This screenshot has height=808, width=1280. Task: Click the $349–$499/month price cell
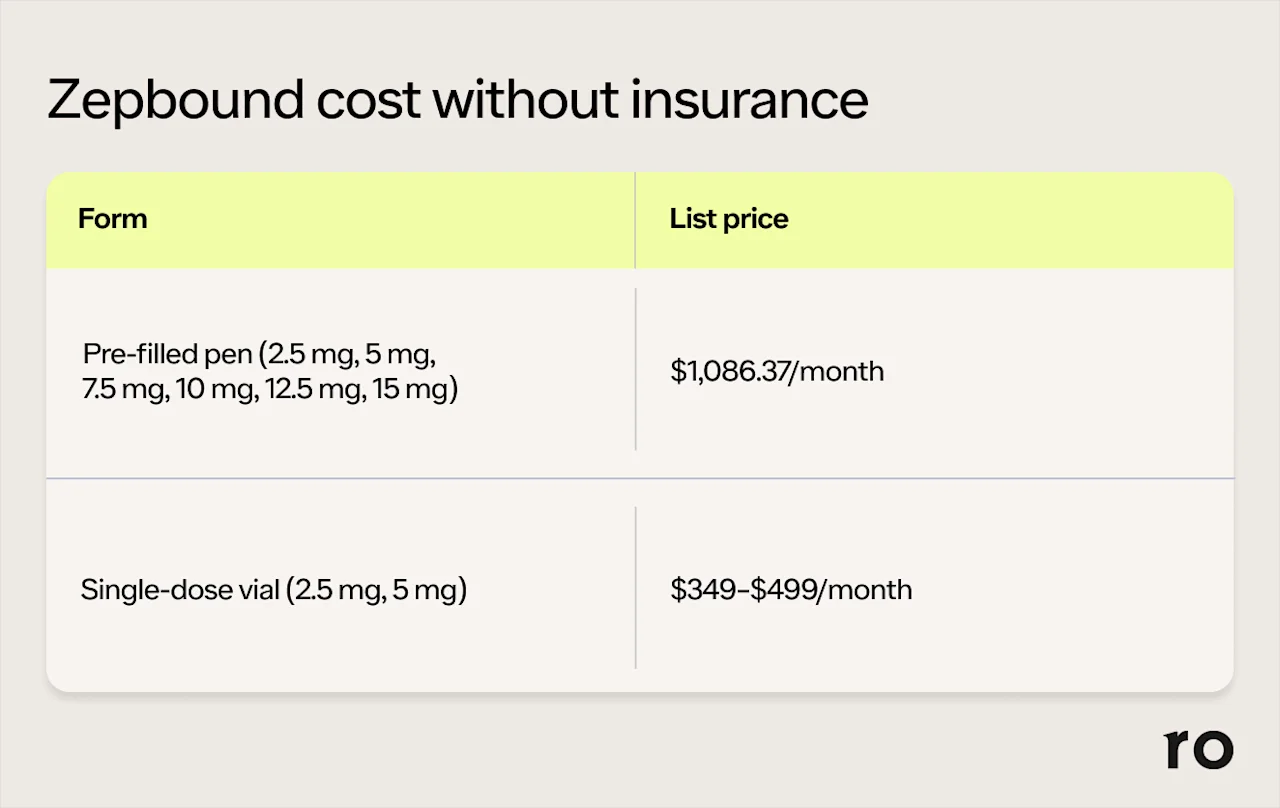click(x=791, y=590)
